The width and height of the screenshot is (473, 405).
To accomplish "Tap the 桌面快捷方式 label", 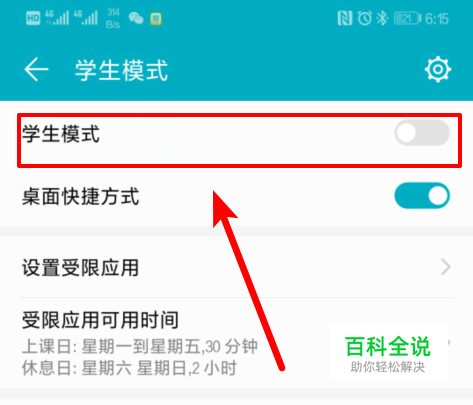I will [80, 196].
